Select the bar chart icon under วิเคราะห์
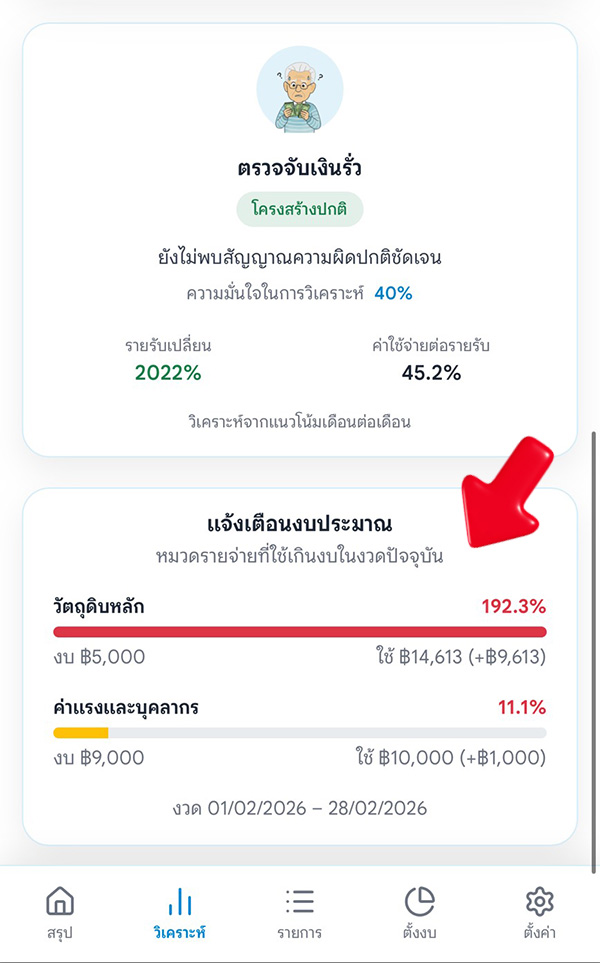The image size is (600, 963). pos(178,902)
